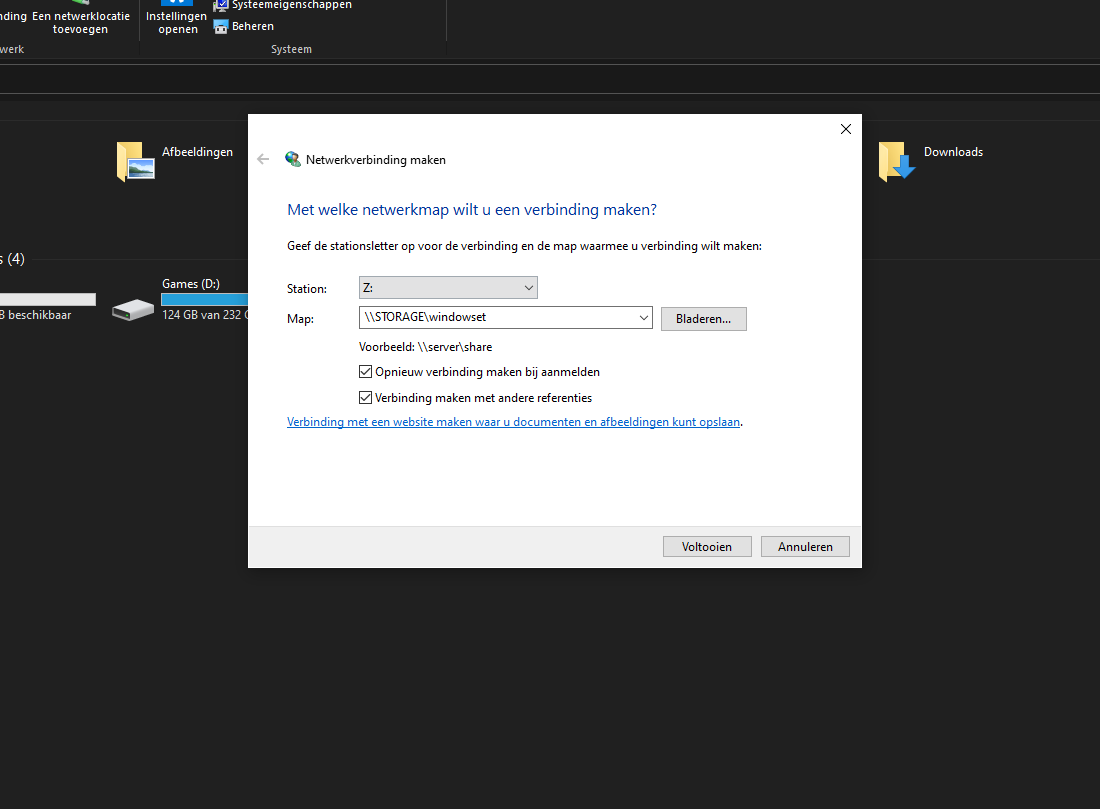The height and width of the screenshot is (809, 1100).
Task: Select the Afbeeldingen folder label
Action: click(197, 152)
